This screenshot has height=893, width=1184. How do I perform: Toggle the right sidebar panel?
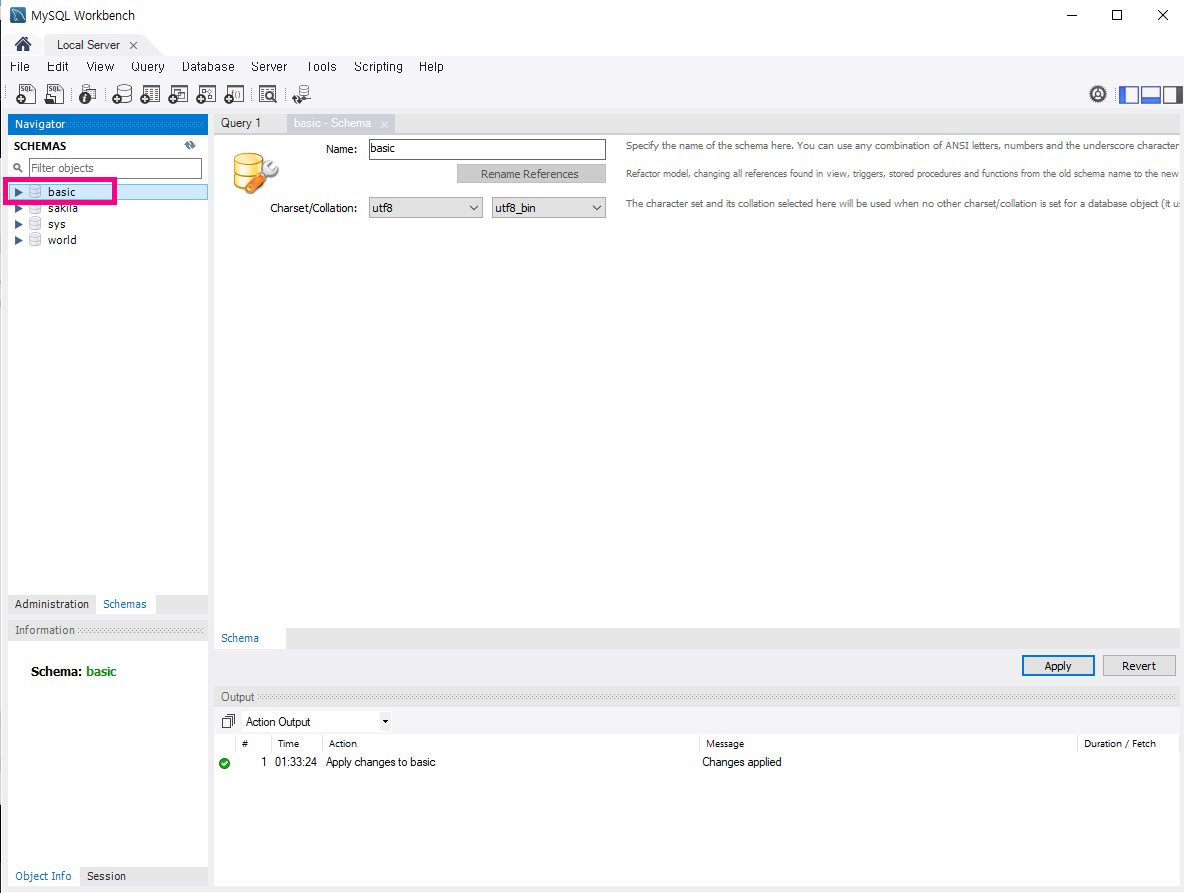(1173, 94)
